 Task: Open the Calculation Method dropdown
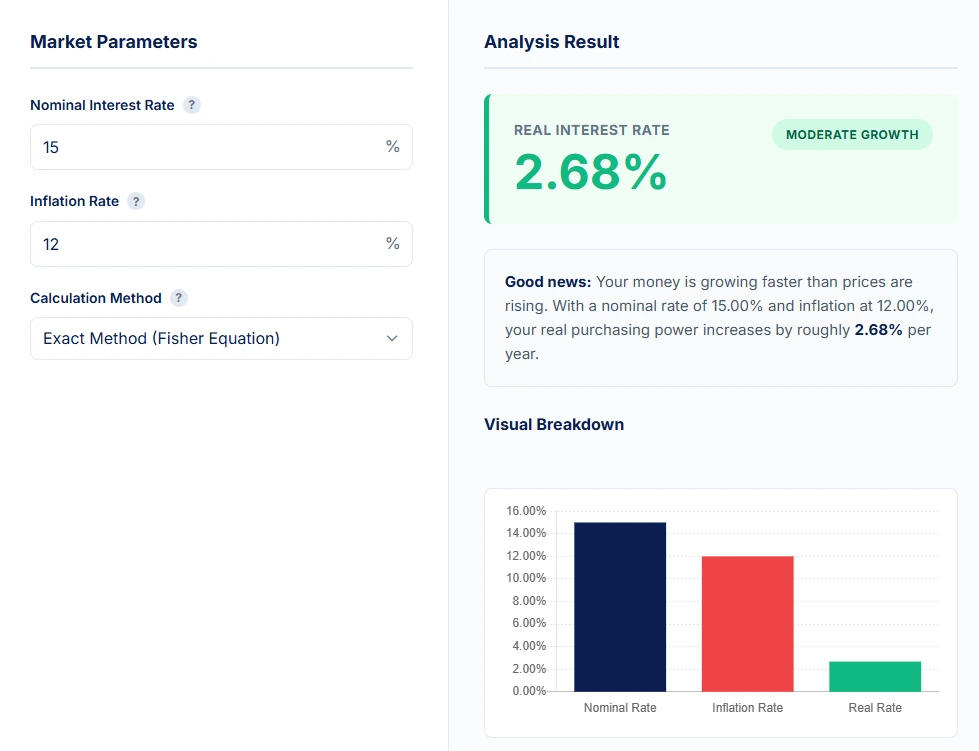pyautogui.click(x=221, y=338)
